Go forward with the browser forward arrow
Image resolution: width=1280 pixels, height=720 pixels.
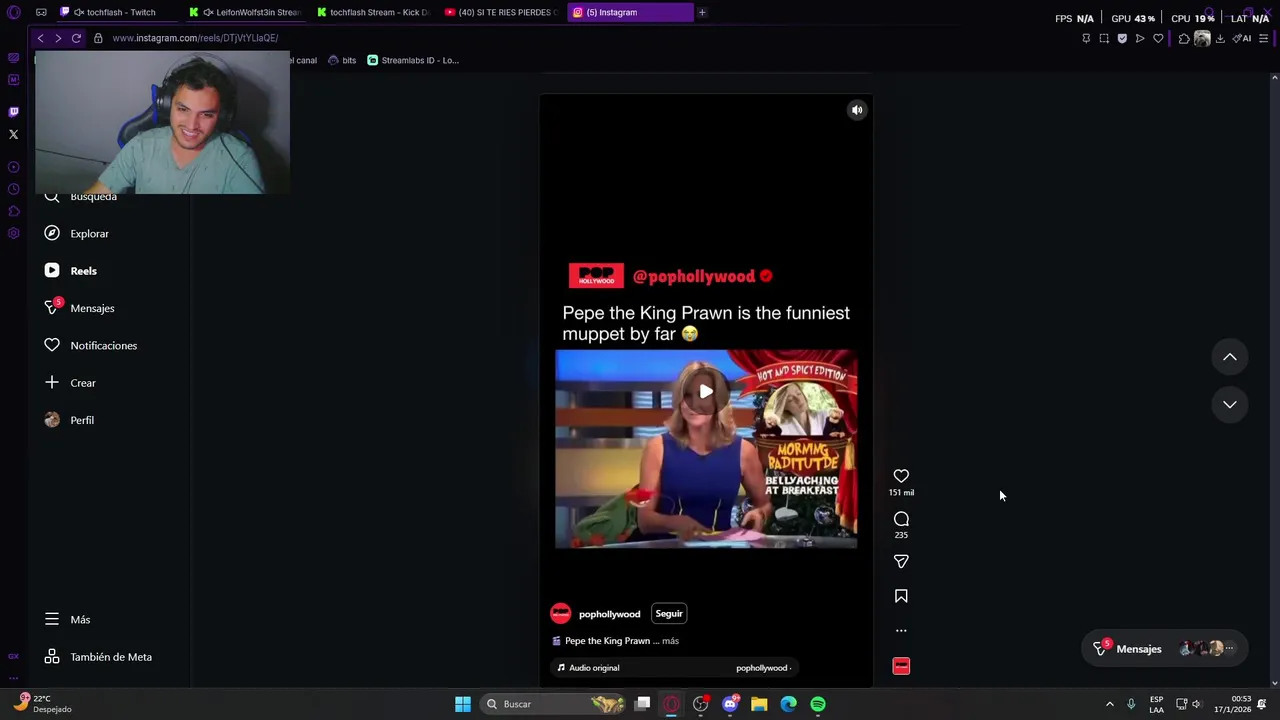point(58,38)
